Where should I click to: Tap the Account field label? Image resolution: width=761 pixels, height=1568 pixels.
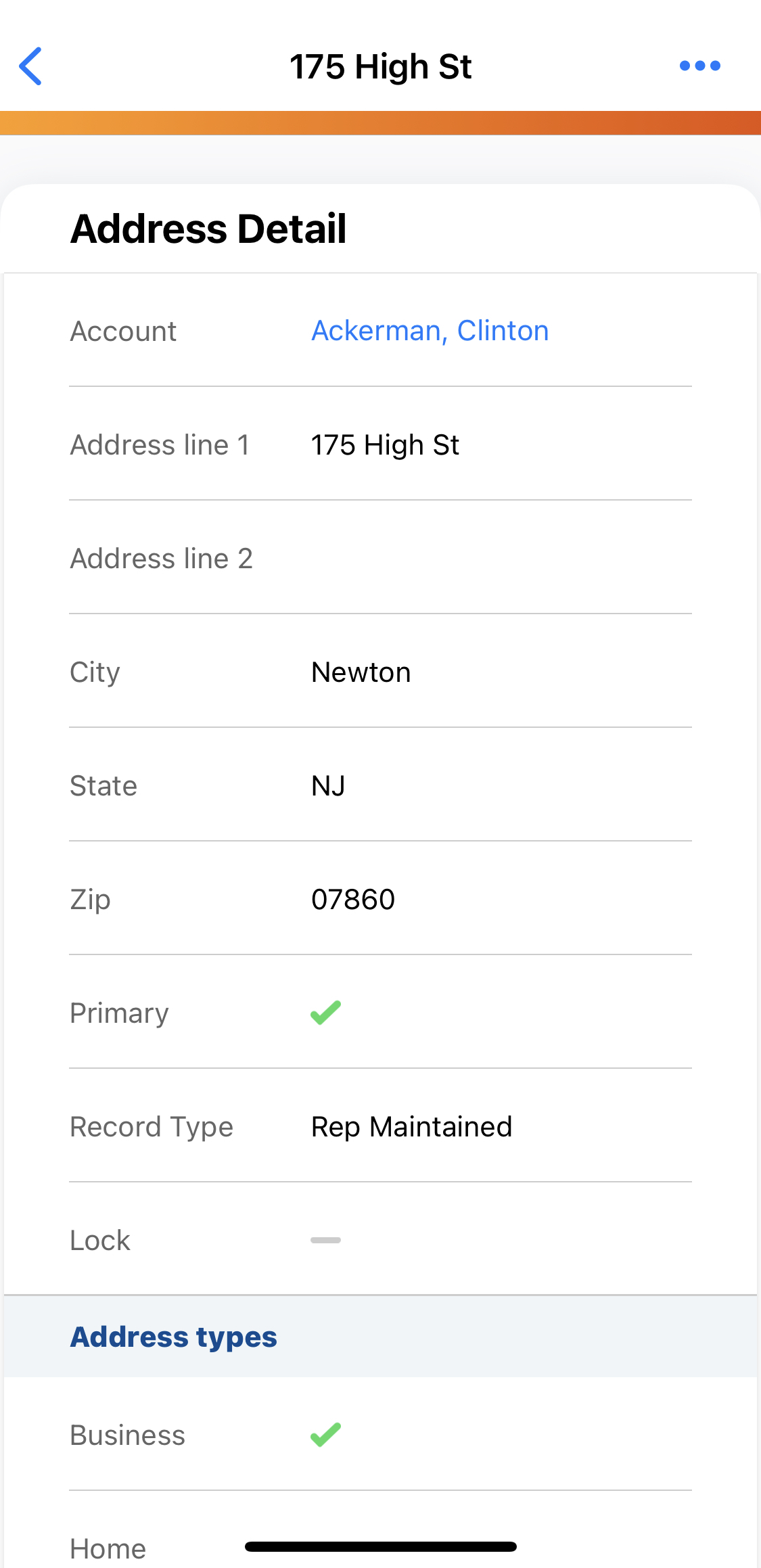(123, 331)
